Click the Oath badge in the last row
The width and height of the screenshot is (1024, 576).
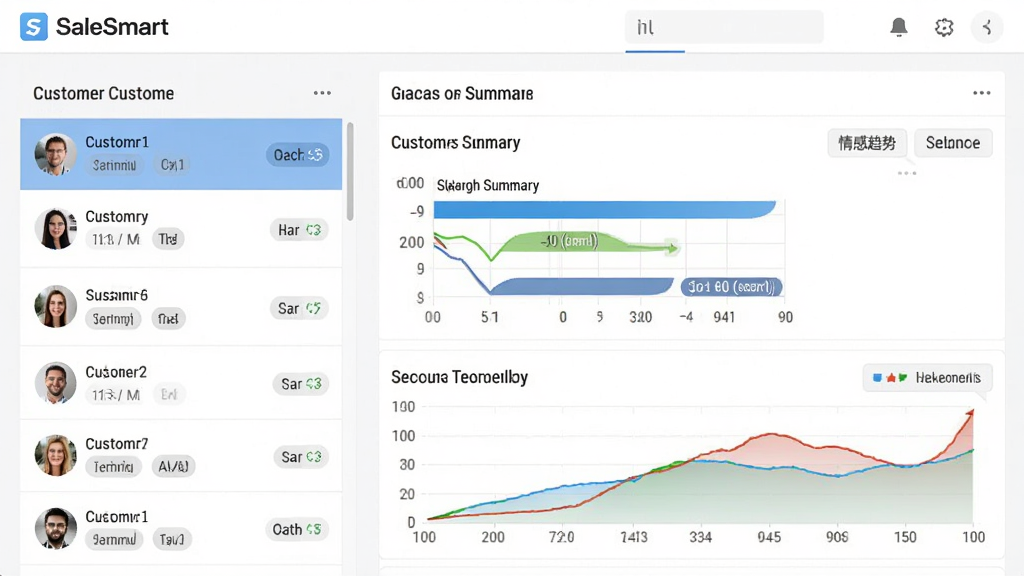[x=296, y=530]
